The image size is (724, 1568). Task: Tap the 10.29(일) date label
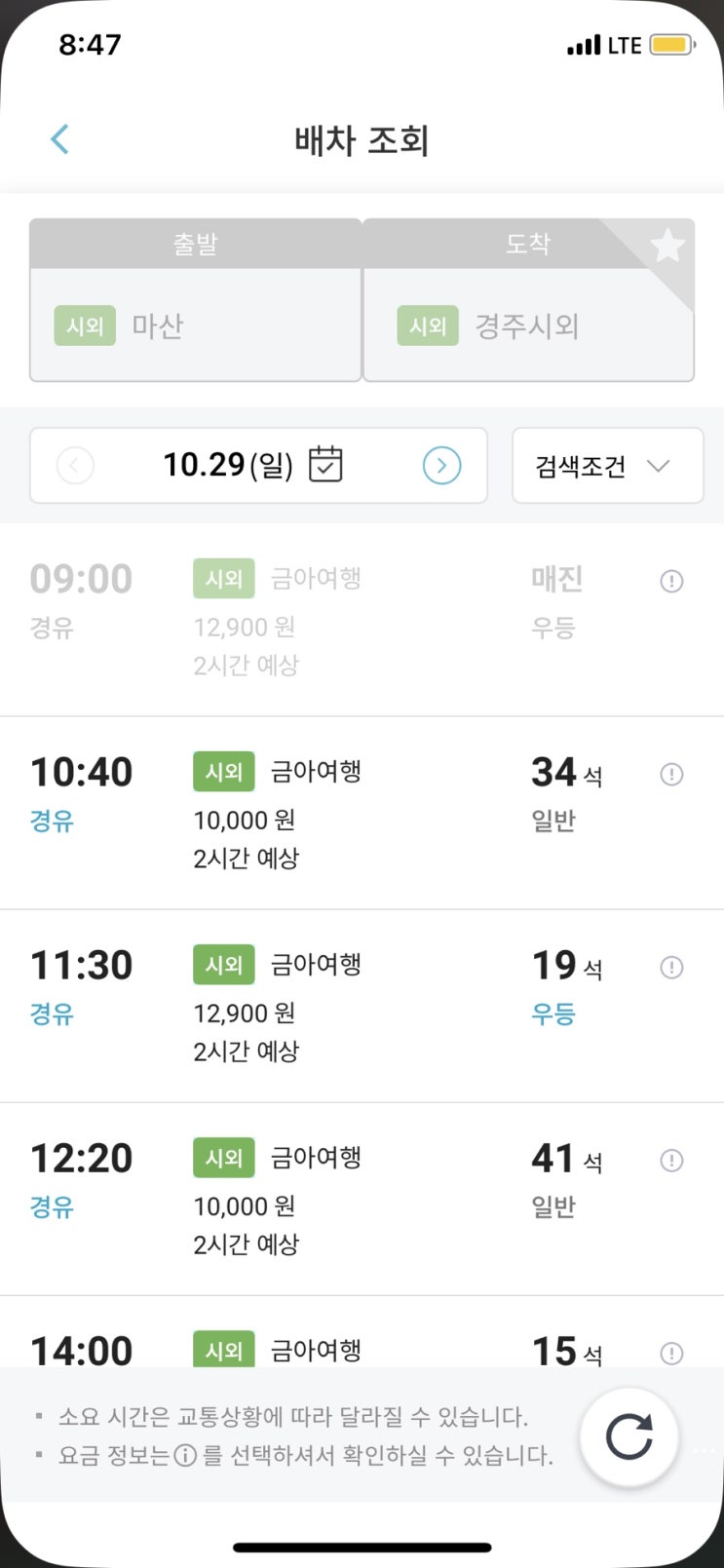(228, 466)
